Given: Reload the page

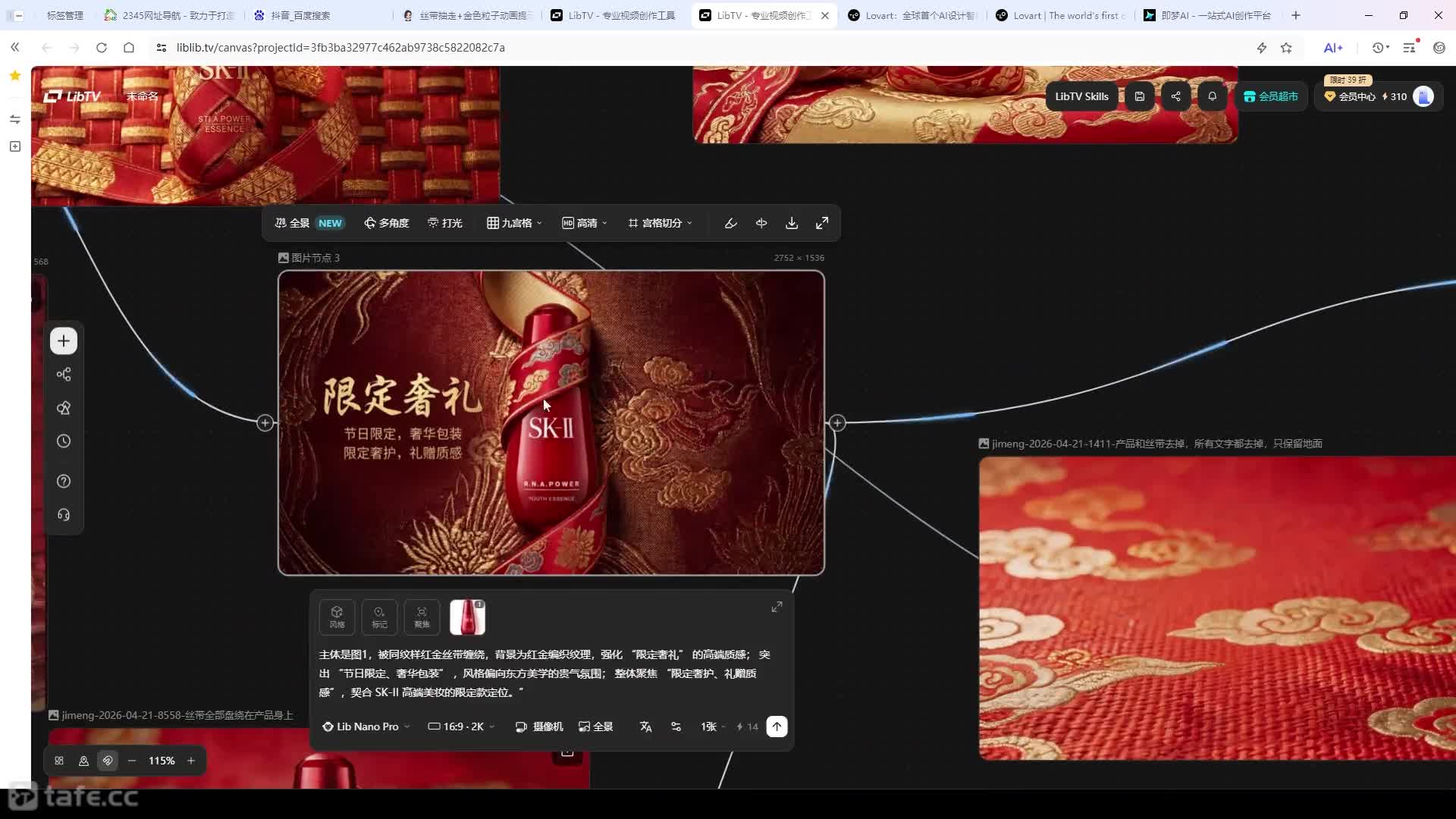Looking at the screenshot, I should click(x=101, y=48).
